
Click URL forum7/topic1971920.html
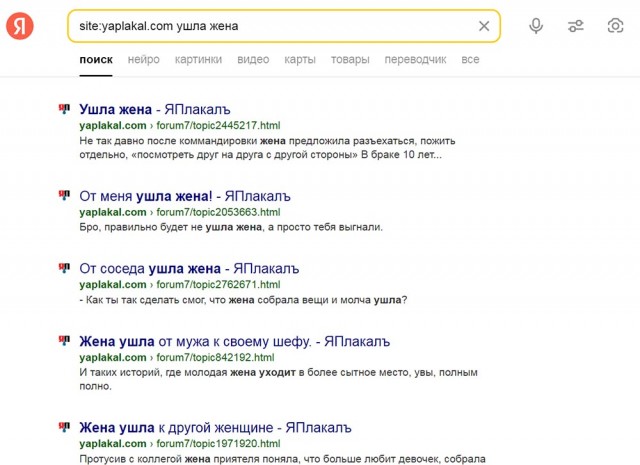click(x=218, y=443)
